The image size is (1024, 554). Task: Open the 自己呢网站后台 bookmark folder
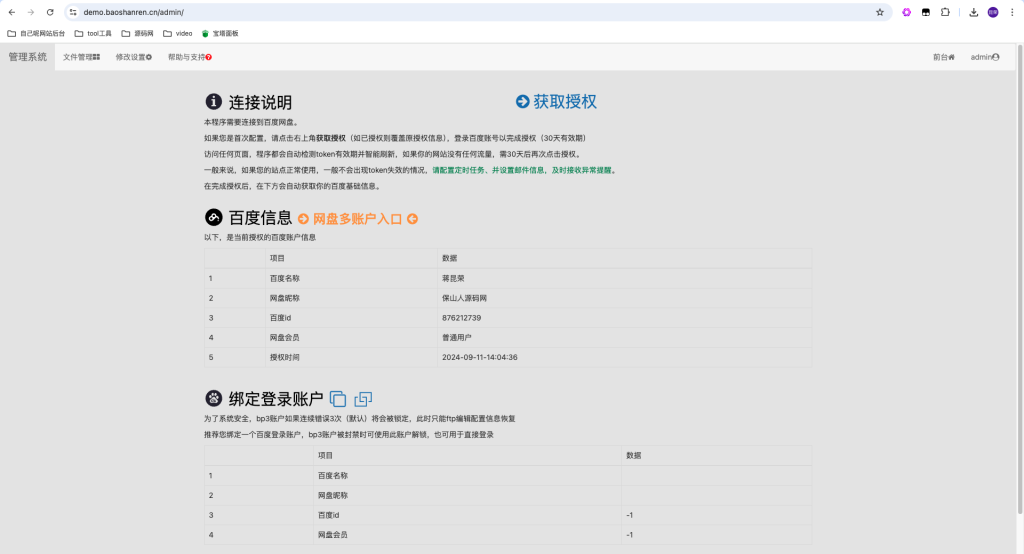pyautogui.click(x=36, y=33)
